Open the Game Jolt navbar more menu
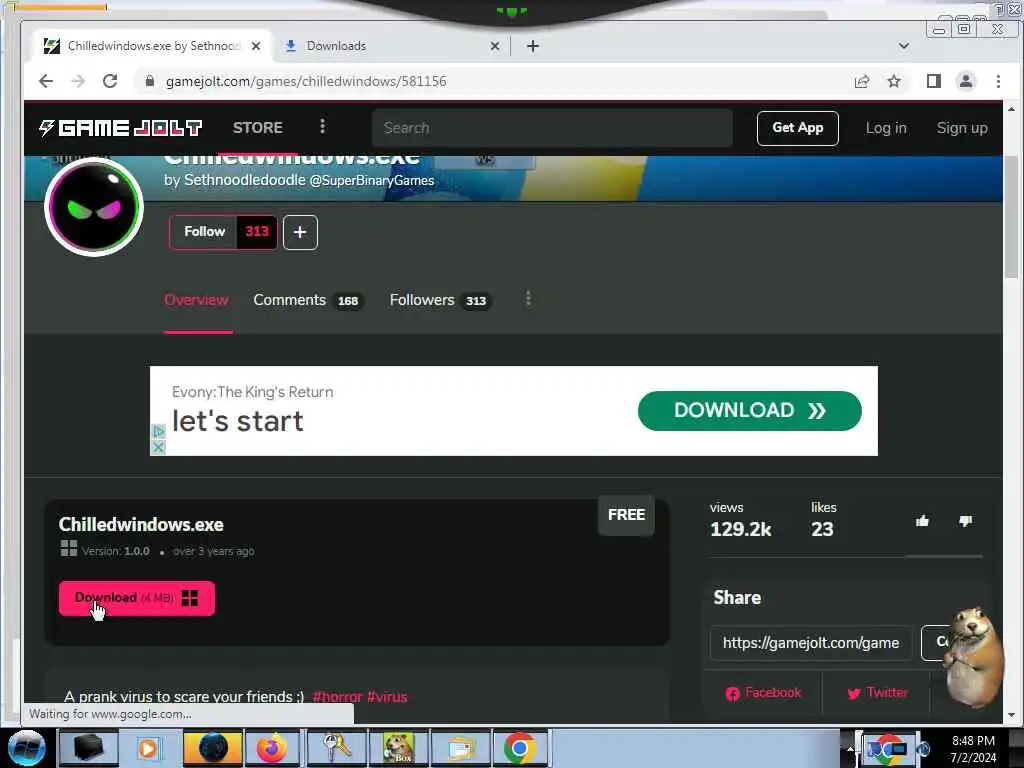This screenshot has height=768, width=1024. (x=322, y=127)
